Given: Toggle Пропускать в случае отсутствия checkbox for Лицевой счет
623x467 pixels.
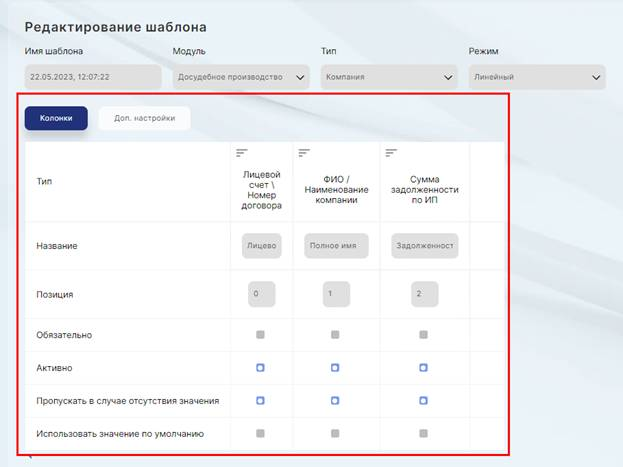Looking at the screenshot, I should pos(260,401).
